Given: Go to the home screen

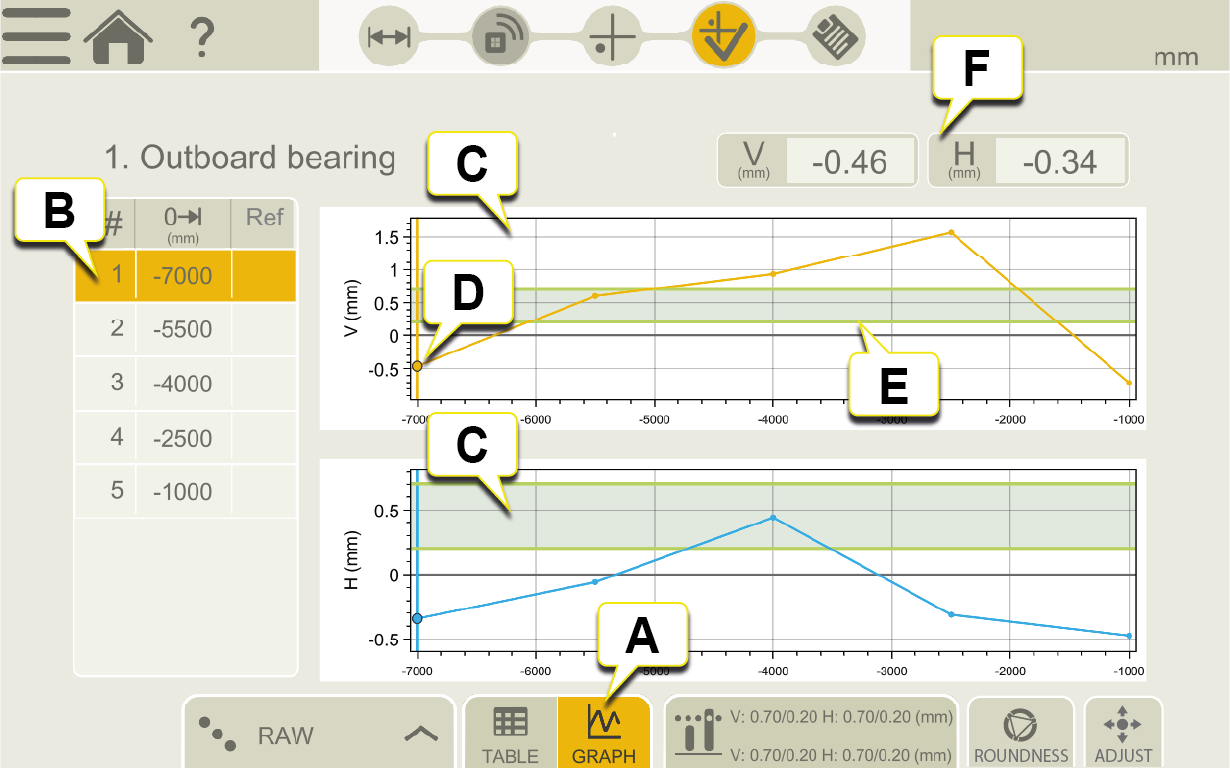Looking at the screenshot, I should pyautogui.click(x=118, y=37).
